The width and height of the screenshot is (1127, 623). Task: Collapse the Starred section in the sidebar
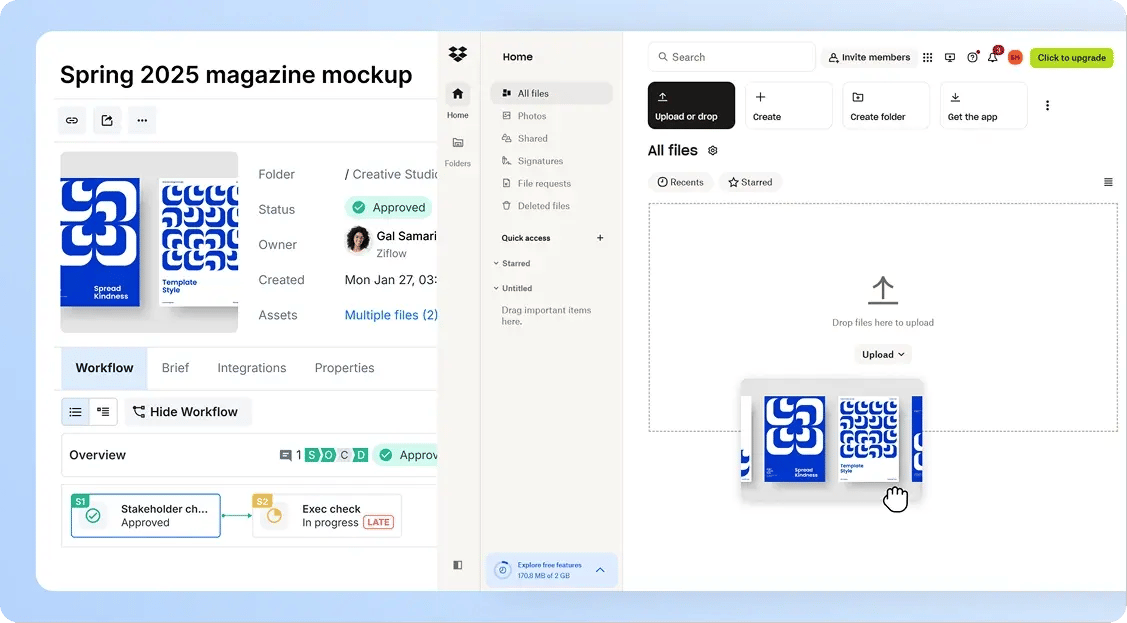coord(514,263)
